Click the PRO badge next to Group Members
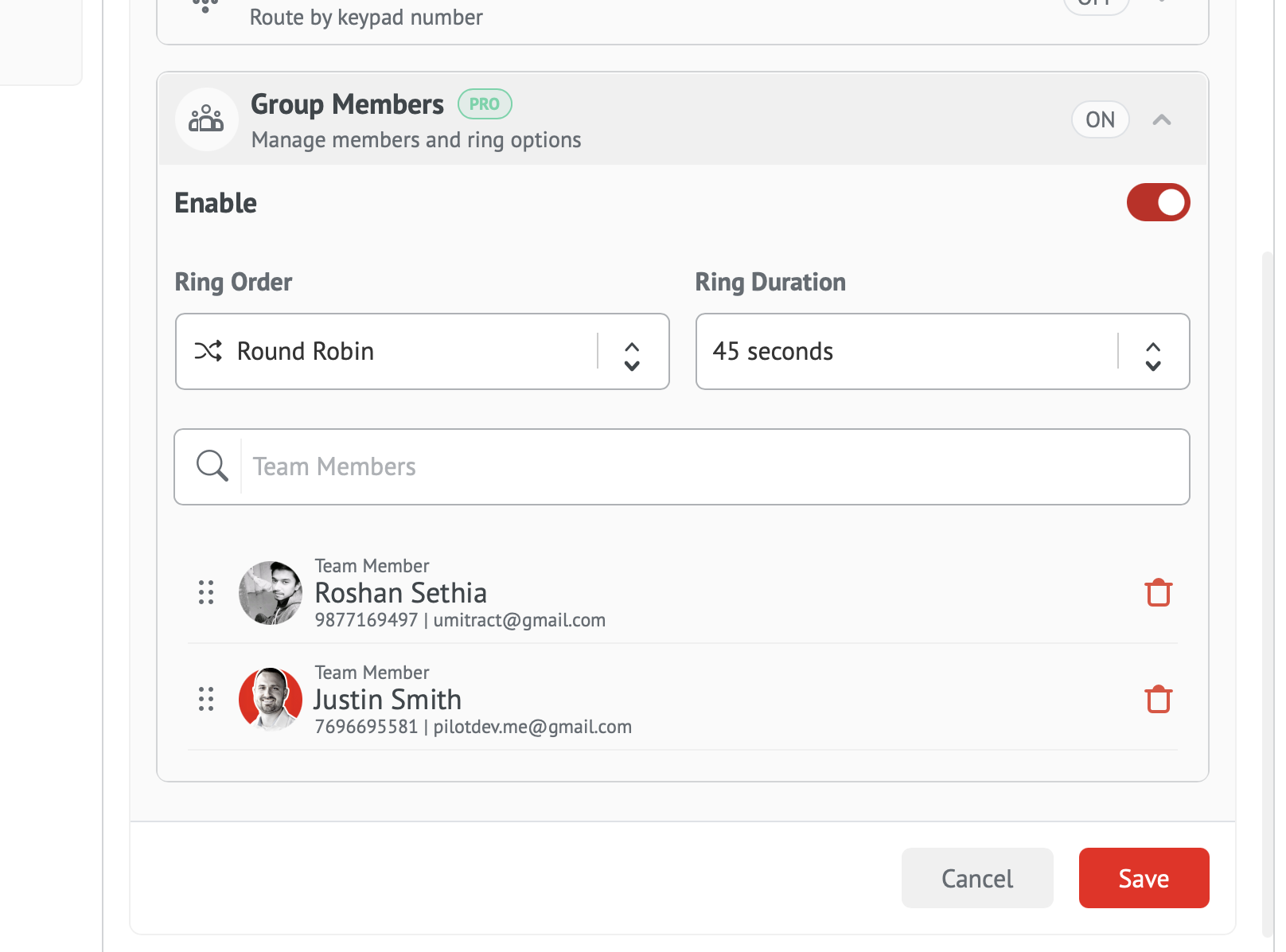Viewport: 1286px width, 952px height. click(485, 104)
